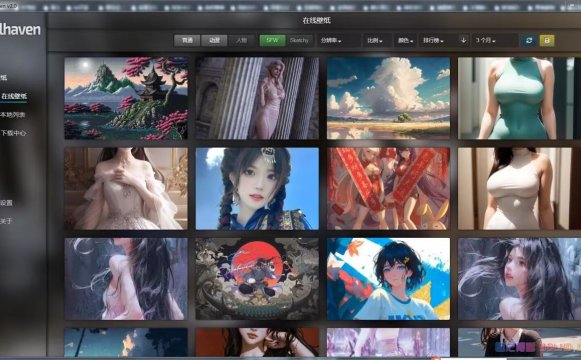The width and height of the screenshot is (581, 360).
Task: Open the windswept dark-haired woman face wallpaper
Action: tap(519, 279)
